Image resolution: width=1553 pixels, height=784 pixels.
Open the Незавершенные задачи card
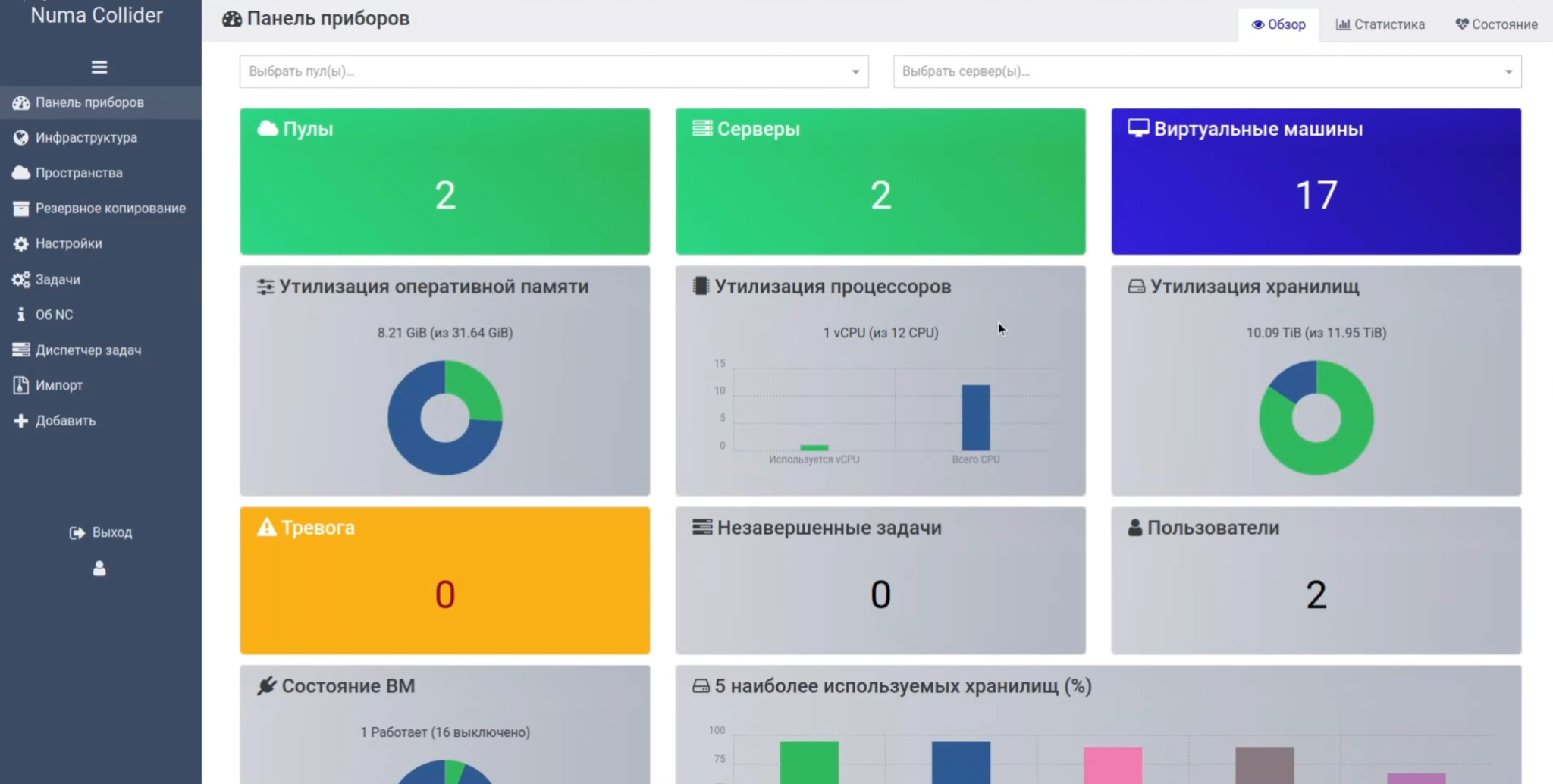880,580
